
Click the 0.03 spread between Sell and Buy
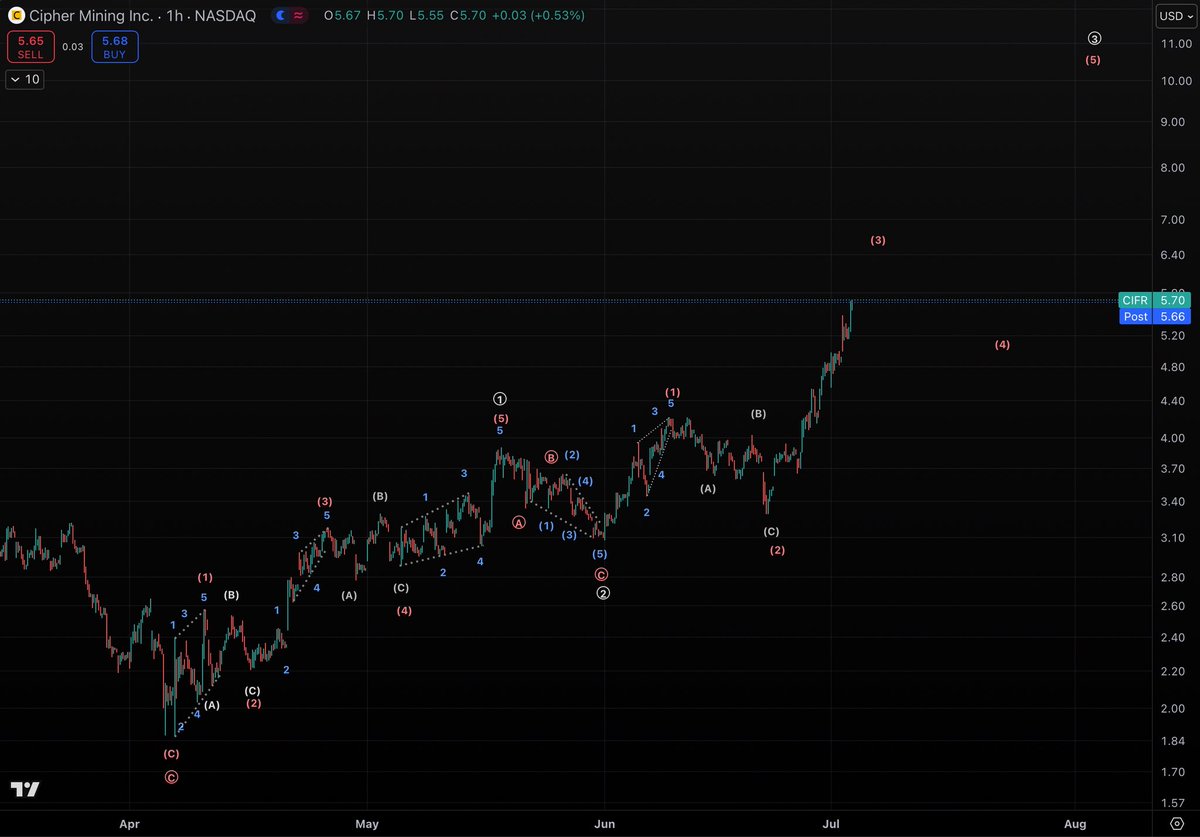[73, 46]
